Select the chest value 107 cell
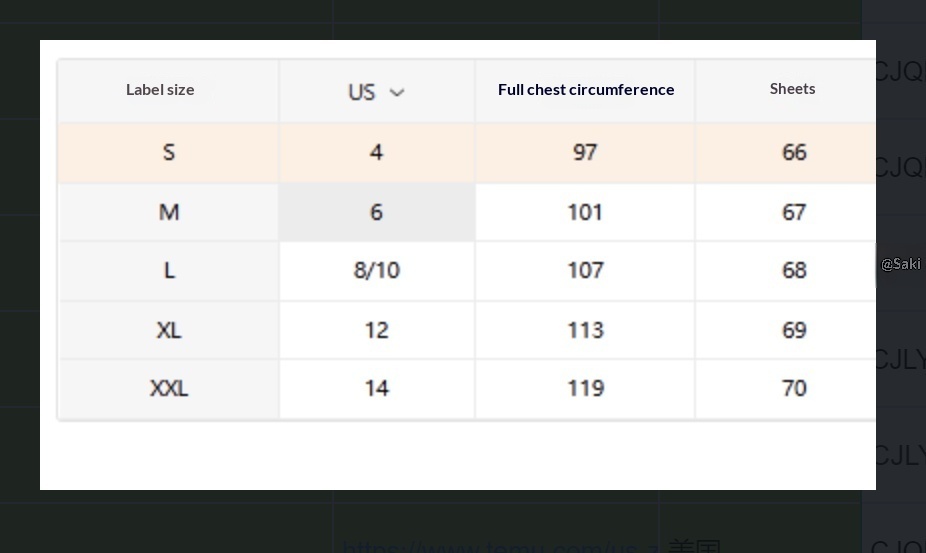Screen dimensions: 926x553 (585, 270)
